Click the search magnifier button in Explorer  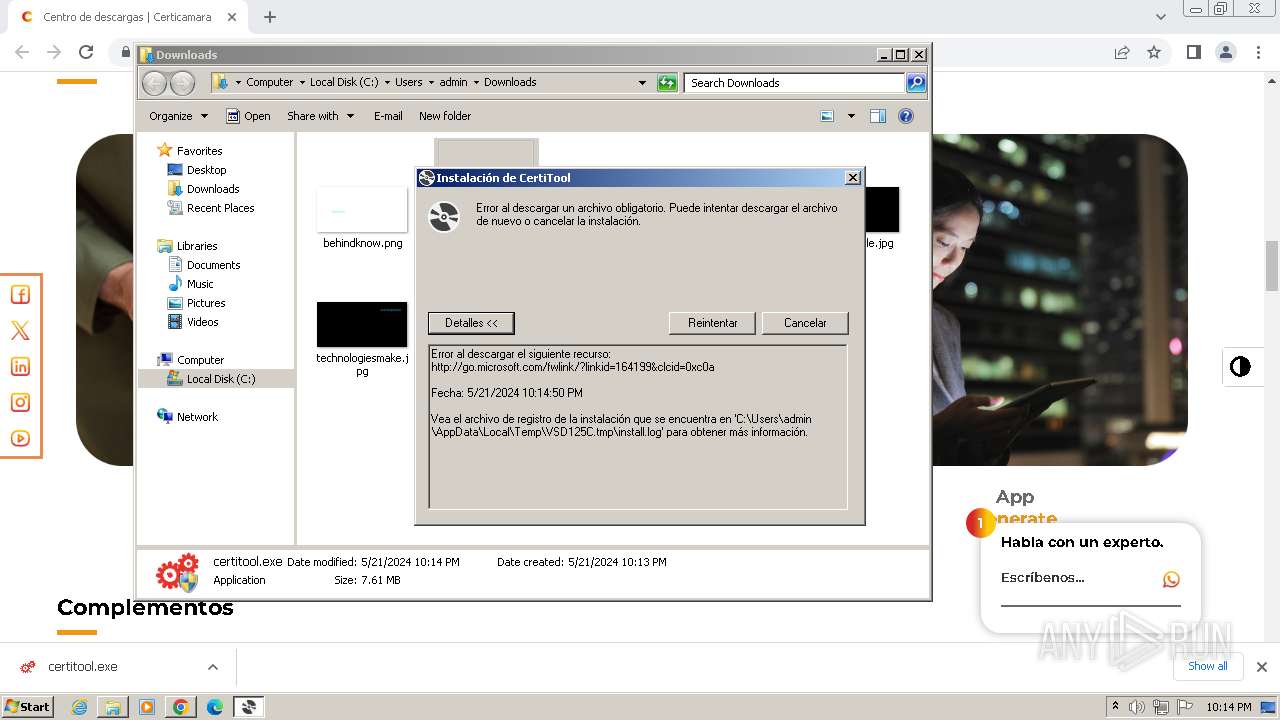tap(916, 83)
